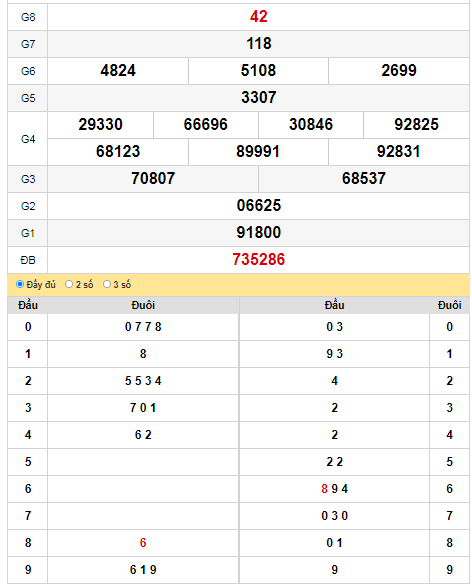
Task: Click the special prize number 735286
Action: click(258, 260)
